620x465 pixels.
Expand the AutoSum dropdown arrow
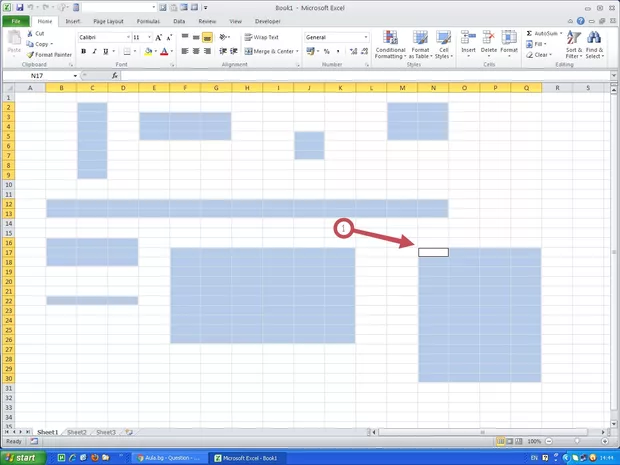point(561,34)
